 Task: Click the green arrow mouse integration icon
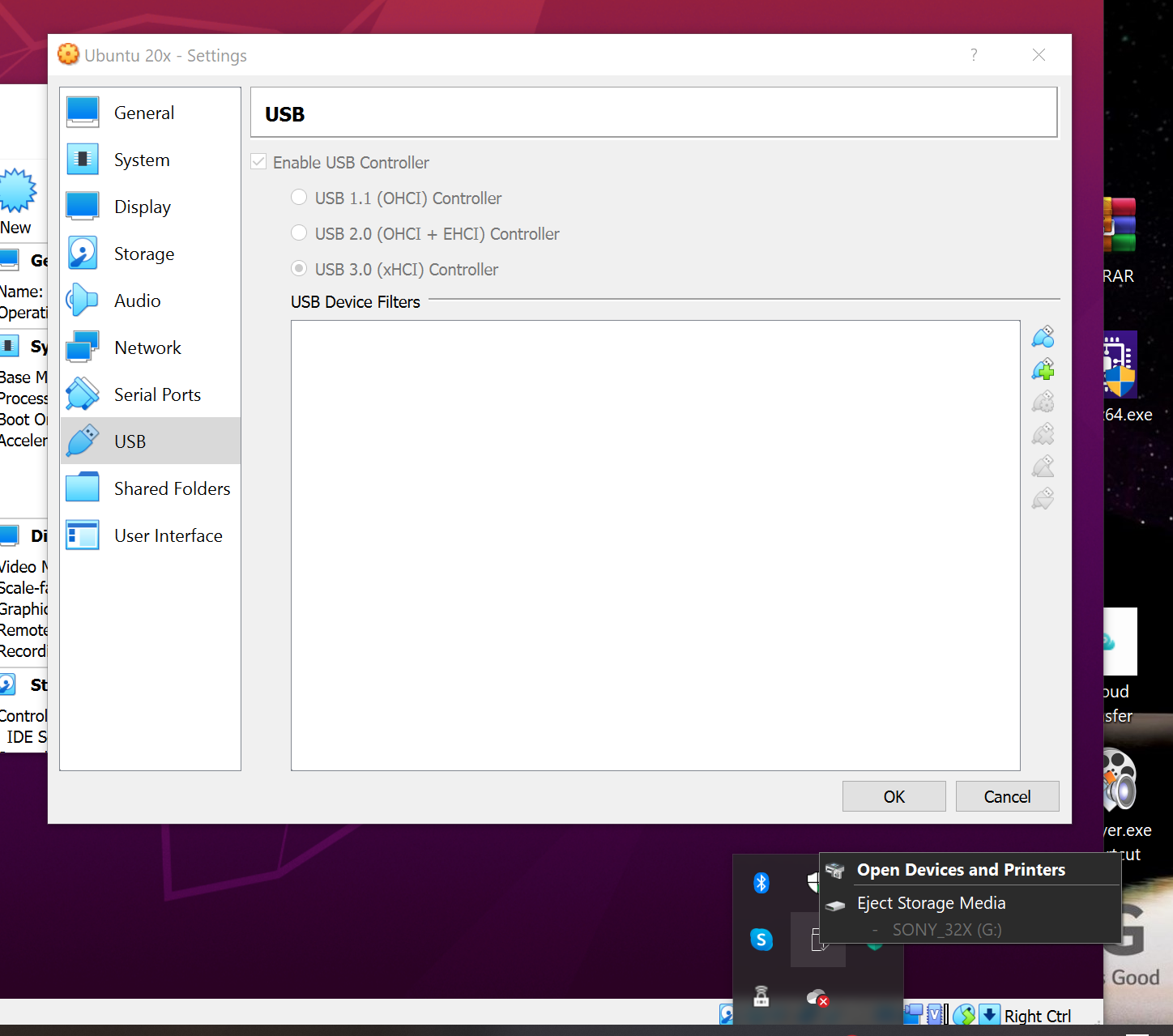coord(964,1014)
